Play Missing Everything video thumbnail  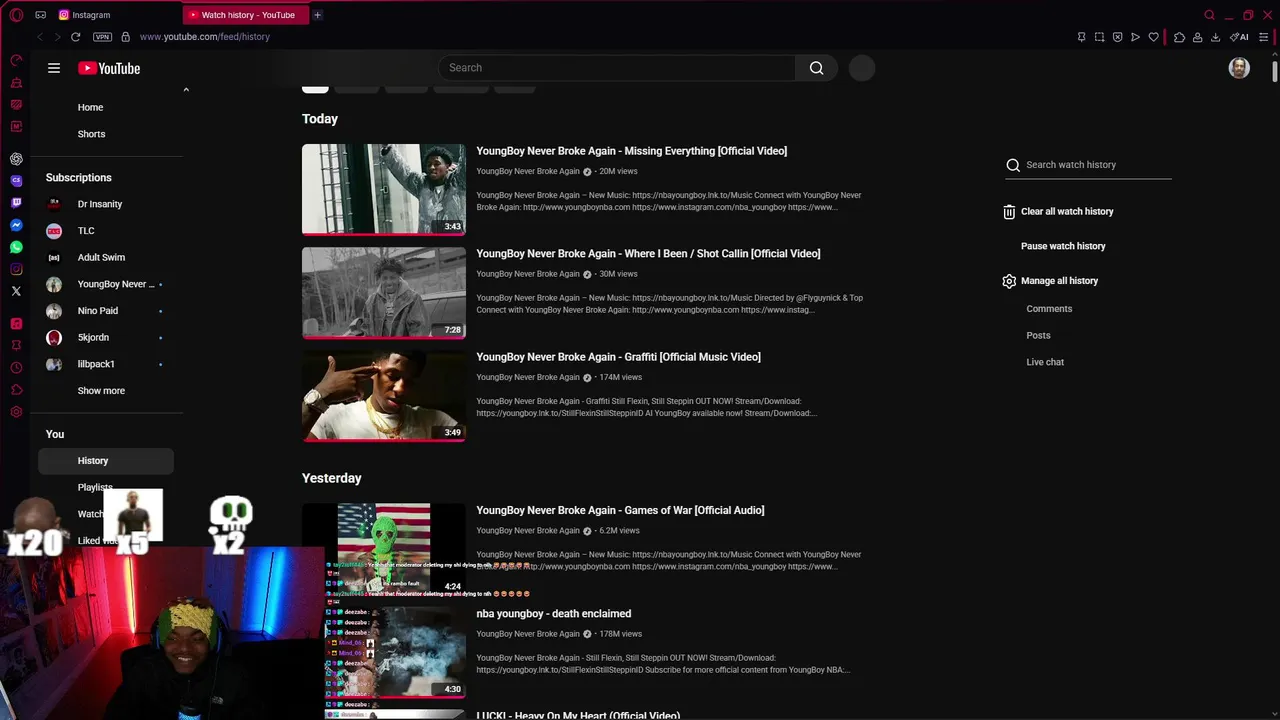coord(384,190)
